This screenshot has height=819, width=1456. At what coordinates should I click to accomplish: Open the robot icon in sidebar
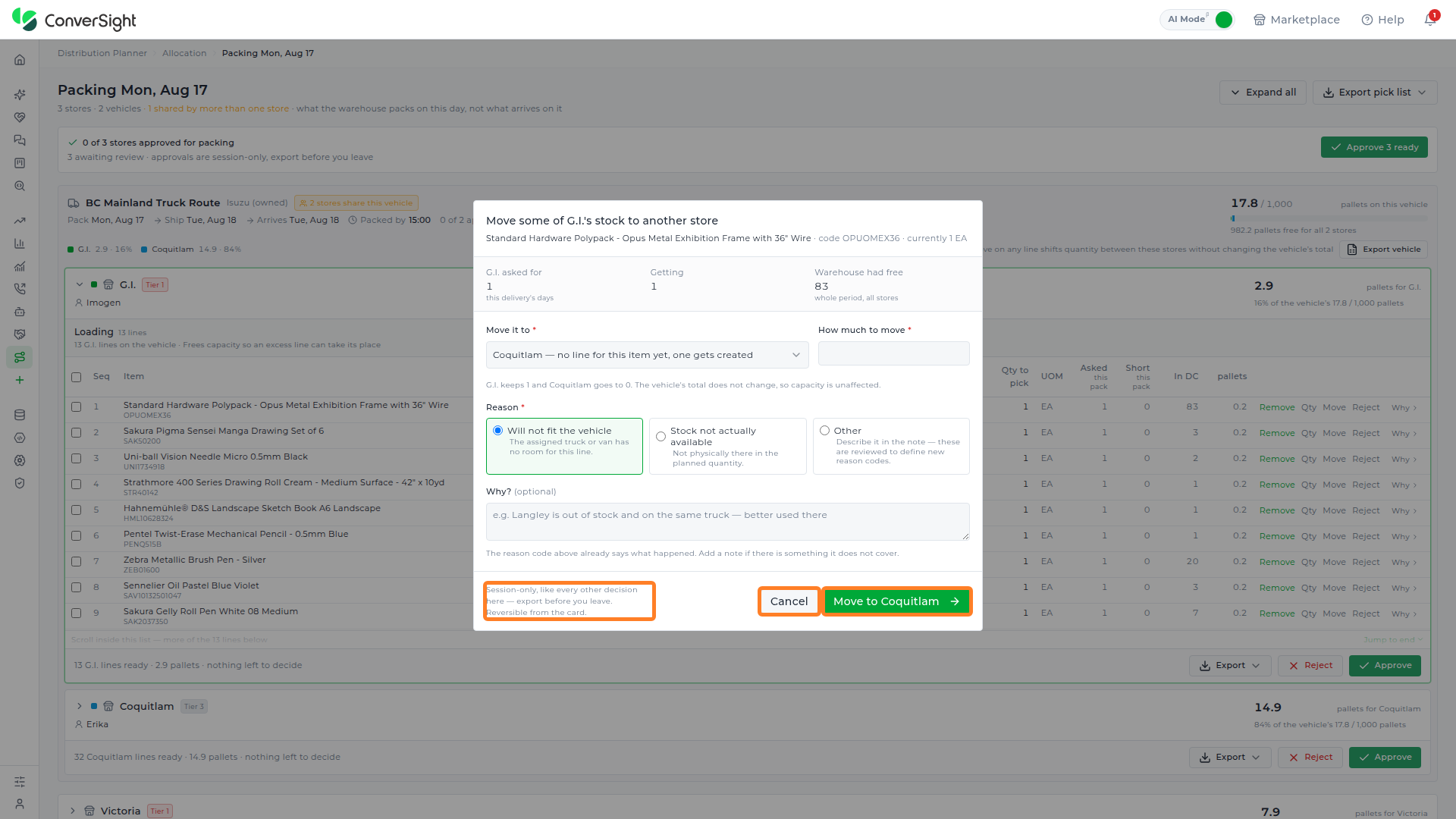pos(20,312)
